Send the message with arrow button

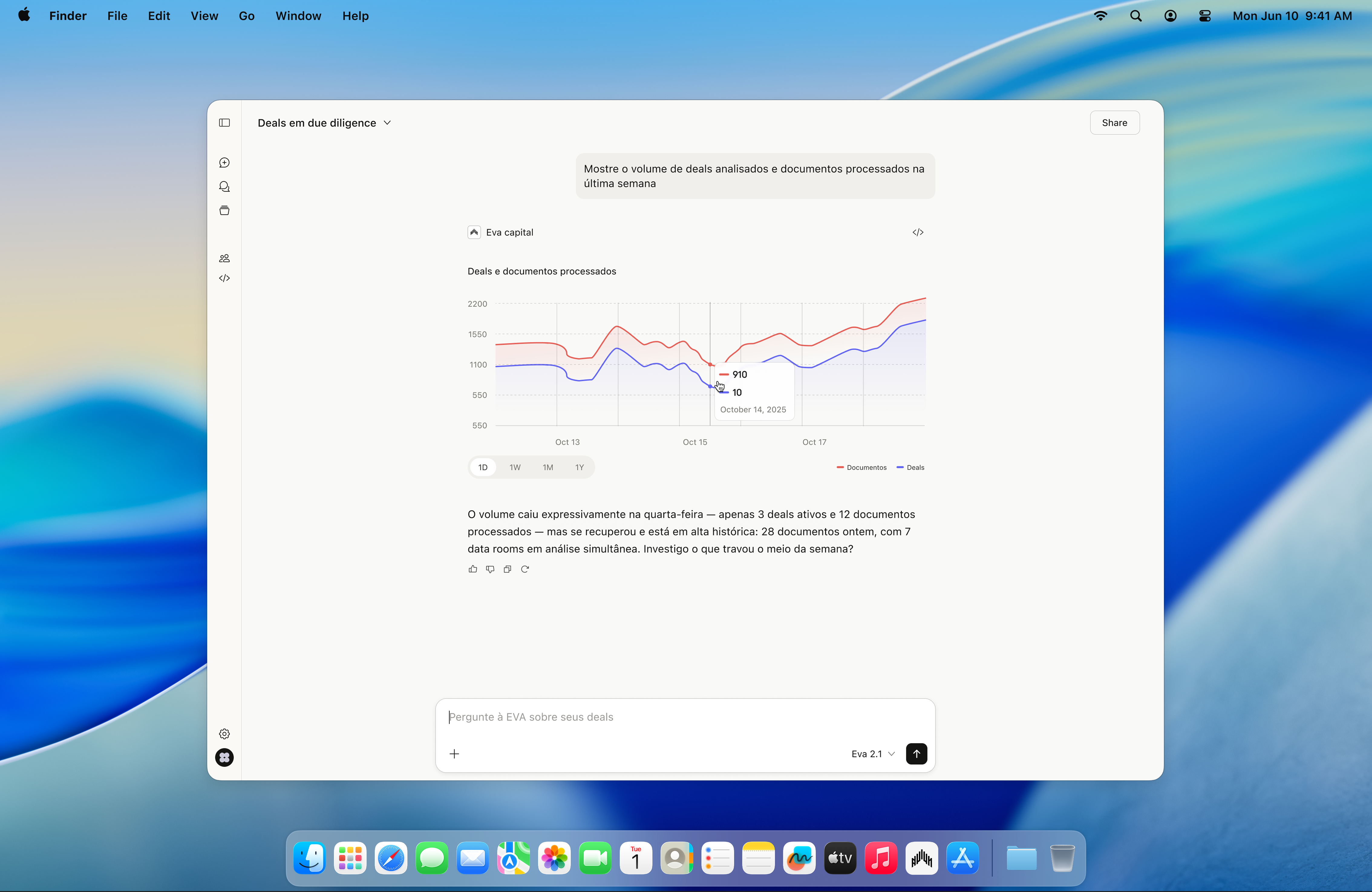[916, 753]
